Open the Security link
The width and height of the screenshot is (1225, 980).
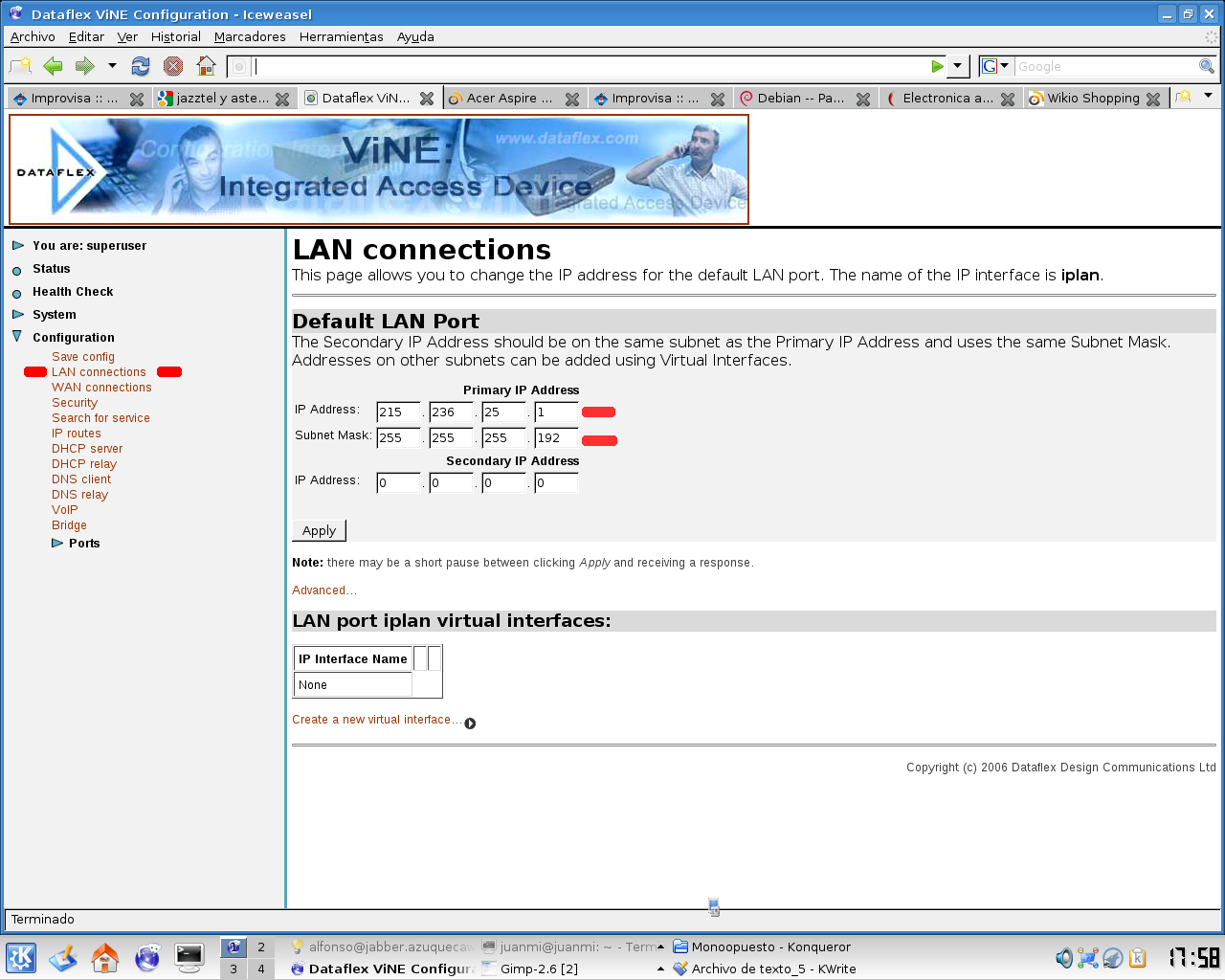point(75,403)
